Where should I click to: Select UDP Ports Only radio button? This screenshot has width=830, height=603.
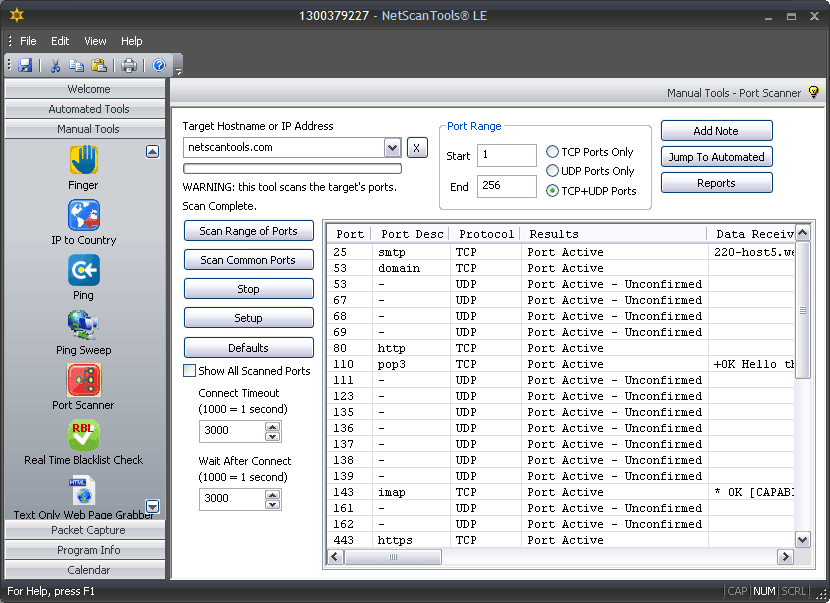(552, 170)
